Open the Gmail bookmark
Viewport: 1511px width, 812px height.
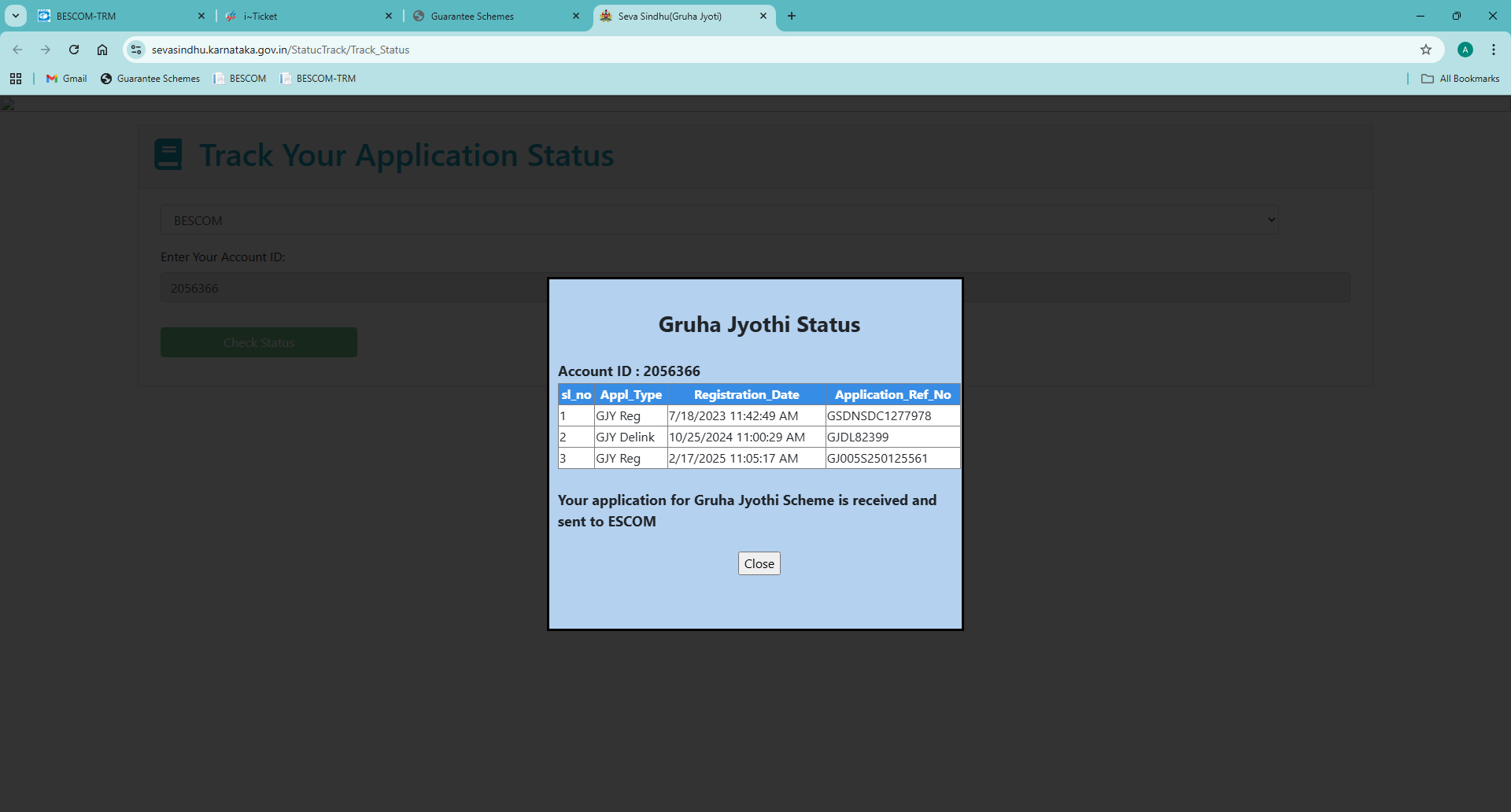pos(67,79)
